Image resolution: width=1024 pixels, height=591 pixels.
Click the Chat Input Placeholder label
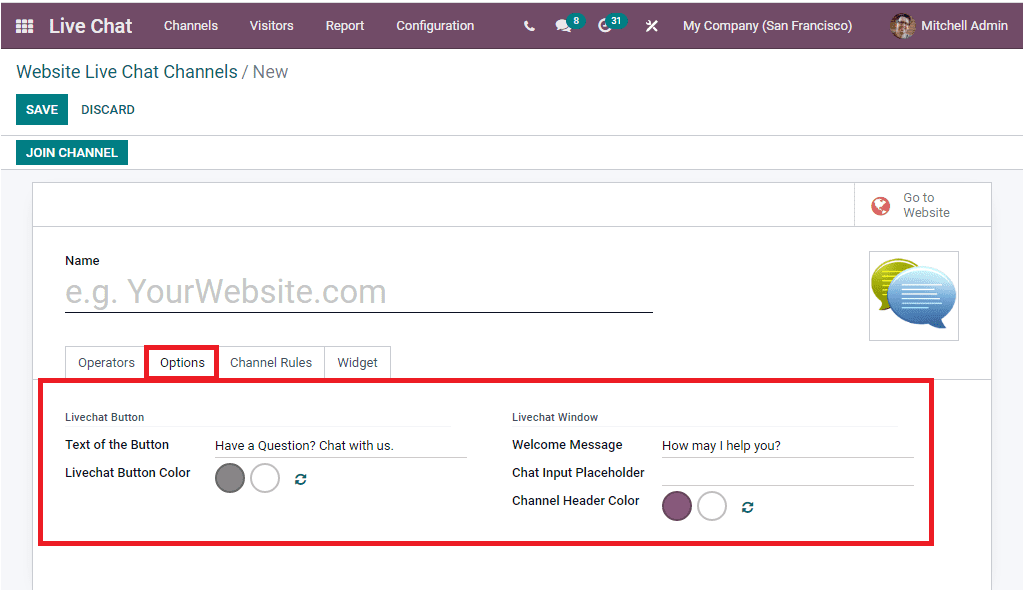(578, 473)
